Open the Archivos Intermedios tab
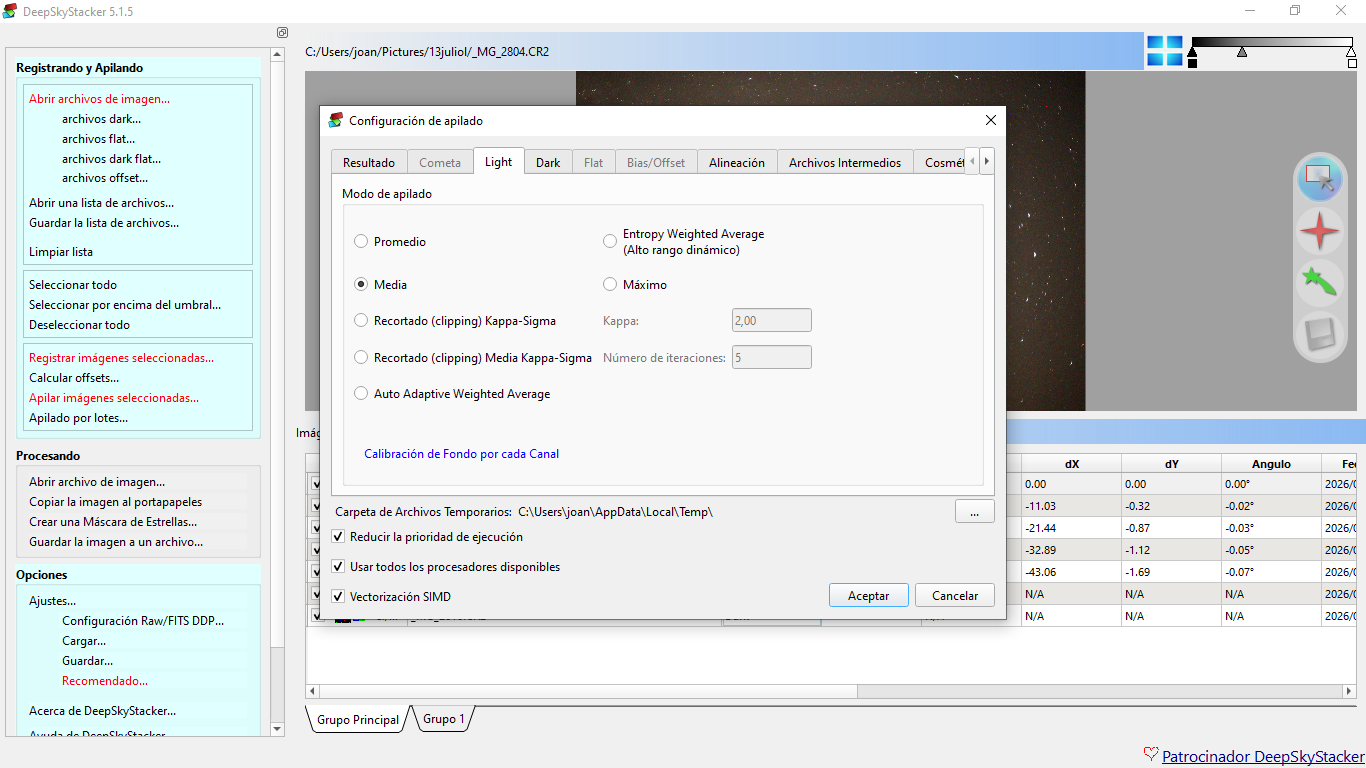1366x768 pixels. pyautogui.click(x=845, y=162)
